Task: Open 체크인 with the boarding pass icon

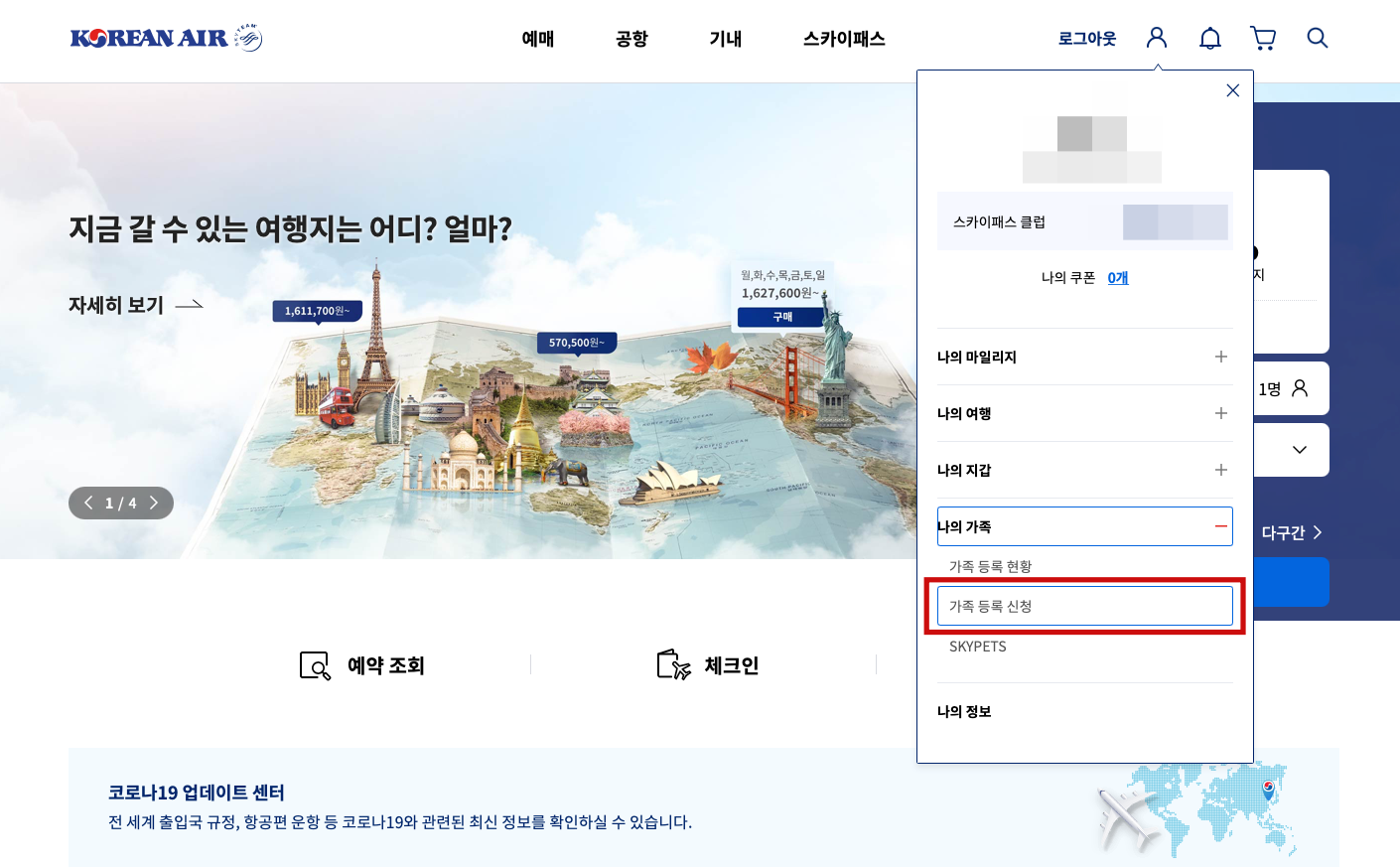Action: point(709,665)
